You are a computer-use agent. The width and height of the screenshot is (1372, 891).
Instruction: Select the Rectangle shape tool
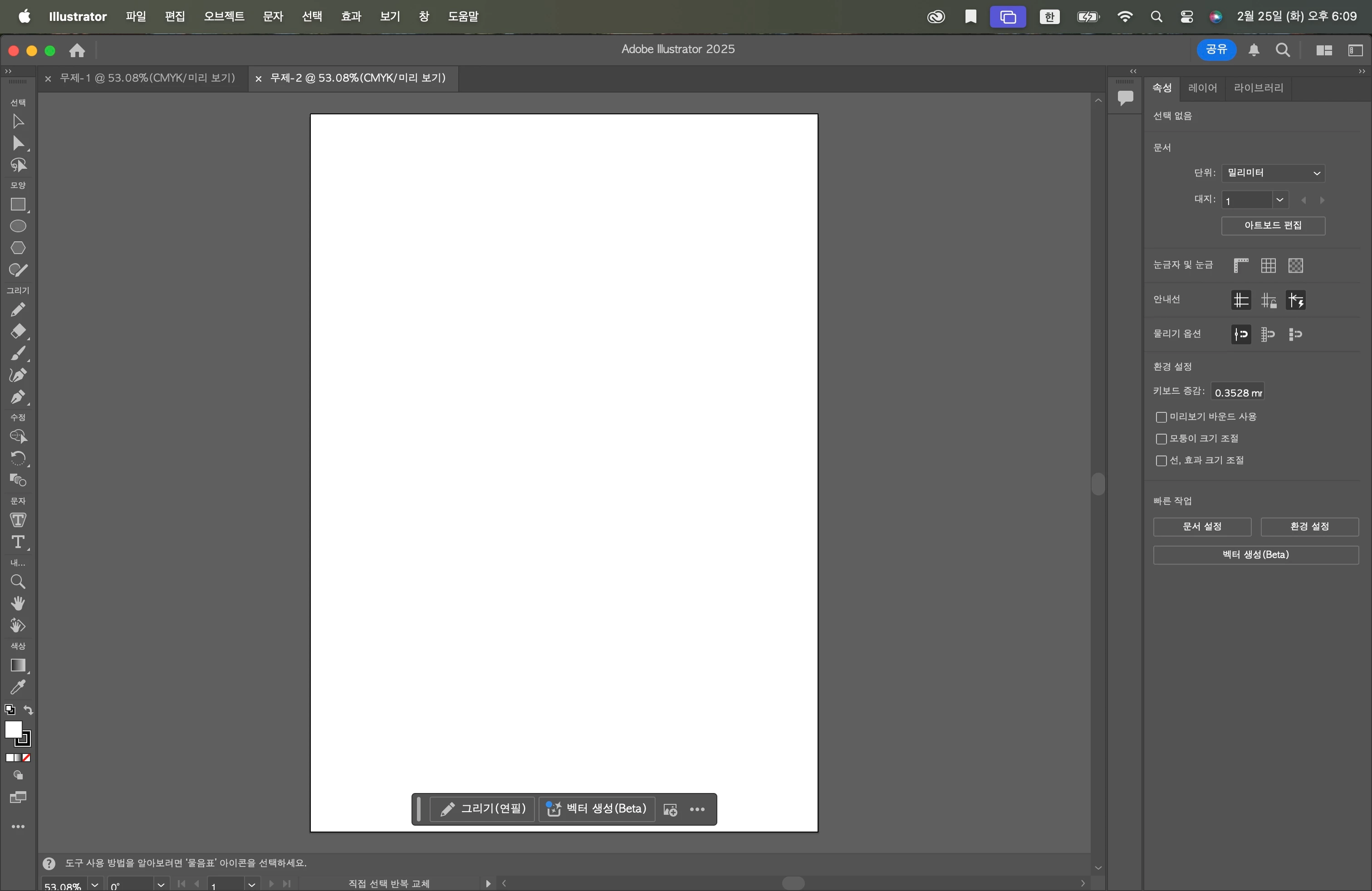18,205
